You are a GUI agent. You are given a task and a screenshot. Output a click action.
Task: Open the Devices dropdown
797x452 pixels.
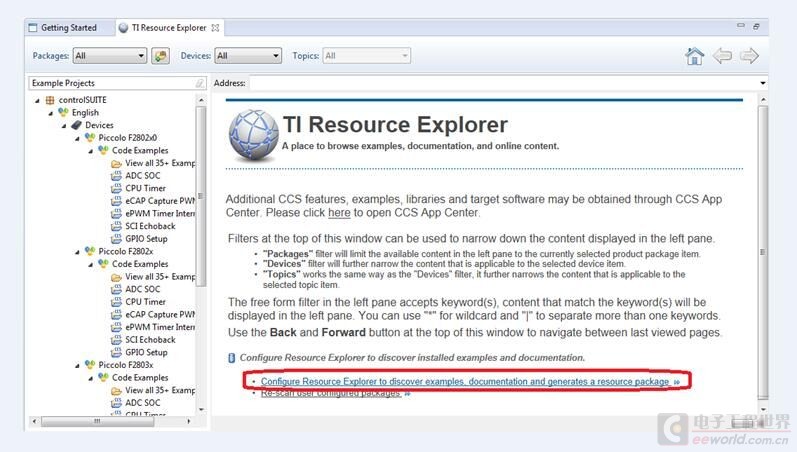248,55
